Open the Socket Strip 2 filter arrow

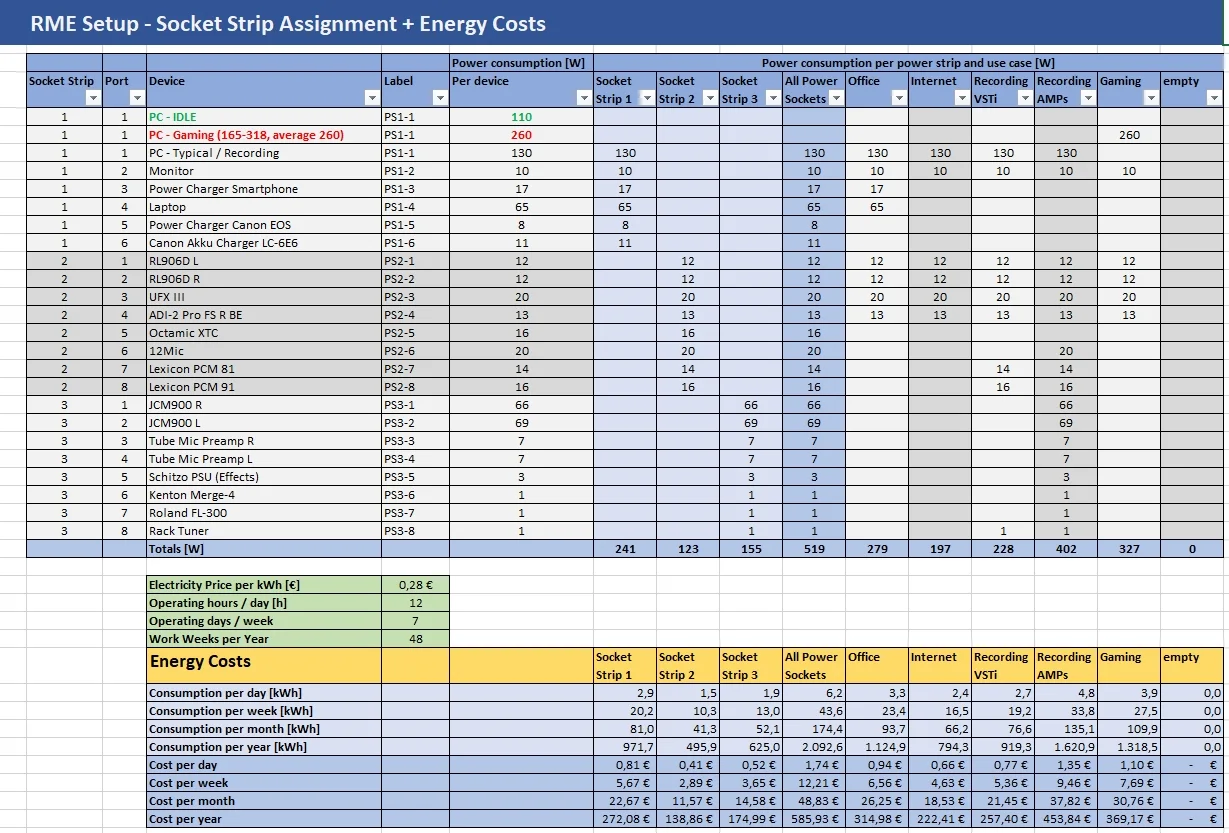coord(710,99)
